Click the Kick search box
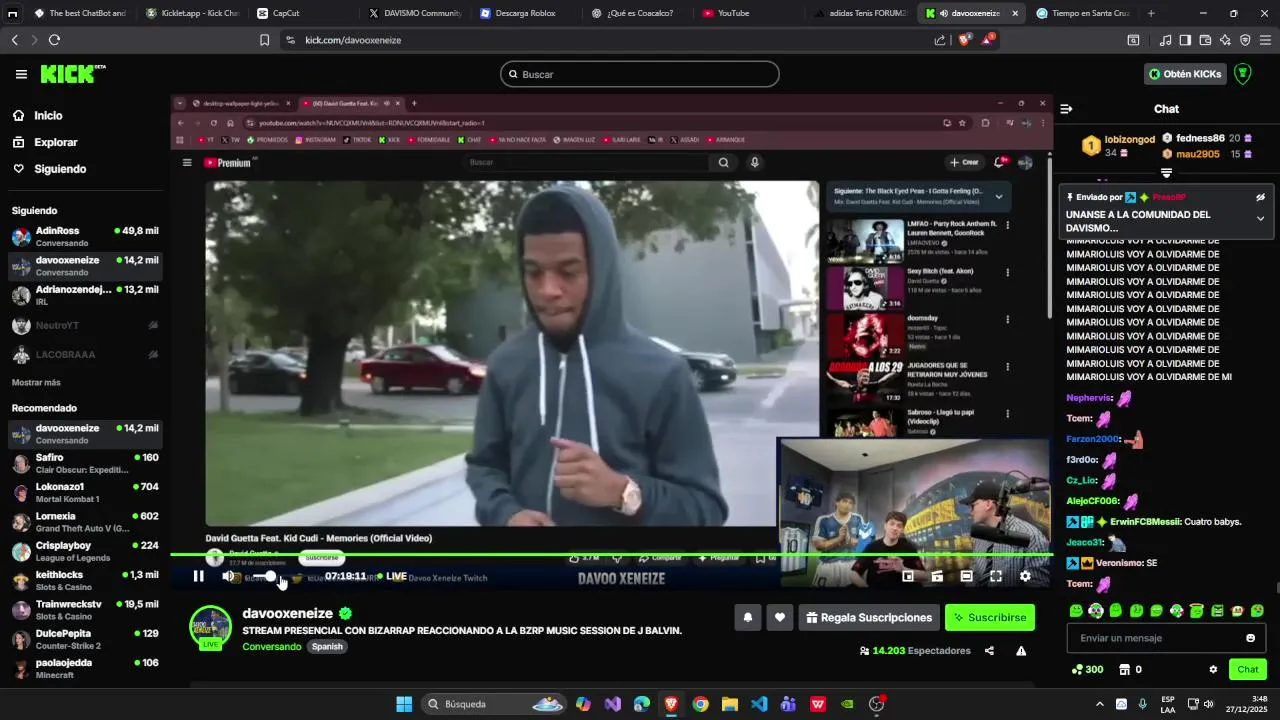Image resolution: width=1280 pixels, height=720 pixels. (640, 74)
